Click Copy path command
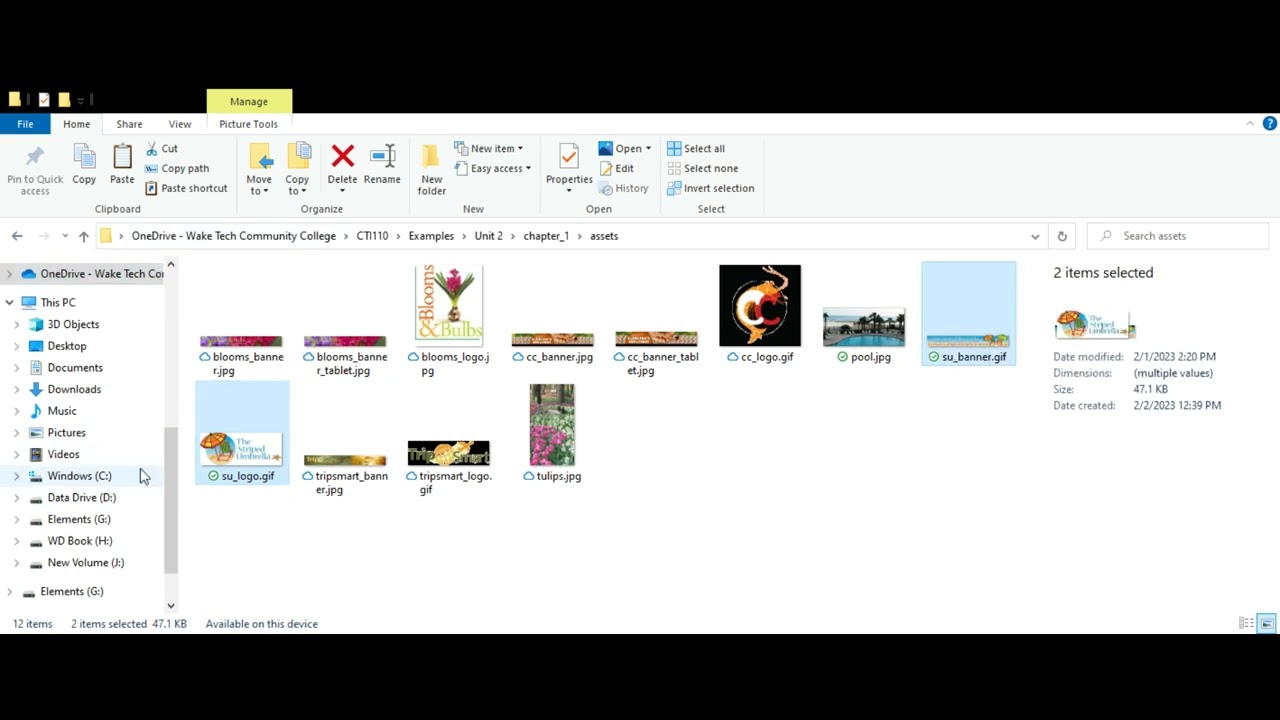This screenshot has width=1280, height=720. 177,168
